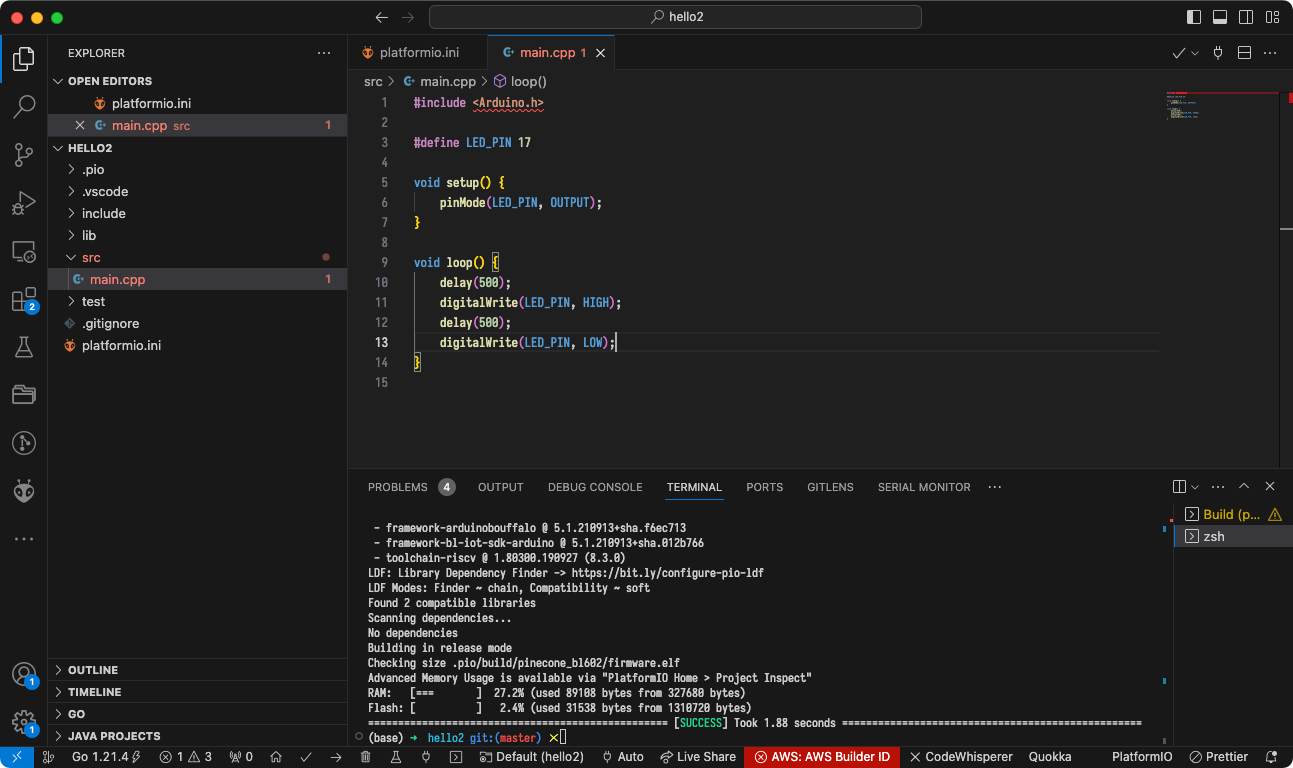The width and height of the screenshot is (1293, 768).
Task: Click PlatformIO Clean trash icon in status bar
Action: tap(366, 757)
